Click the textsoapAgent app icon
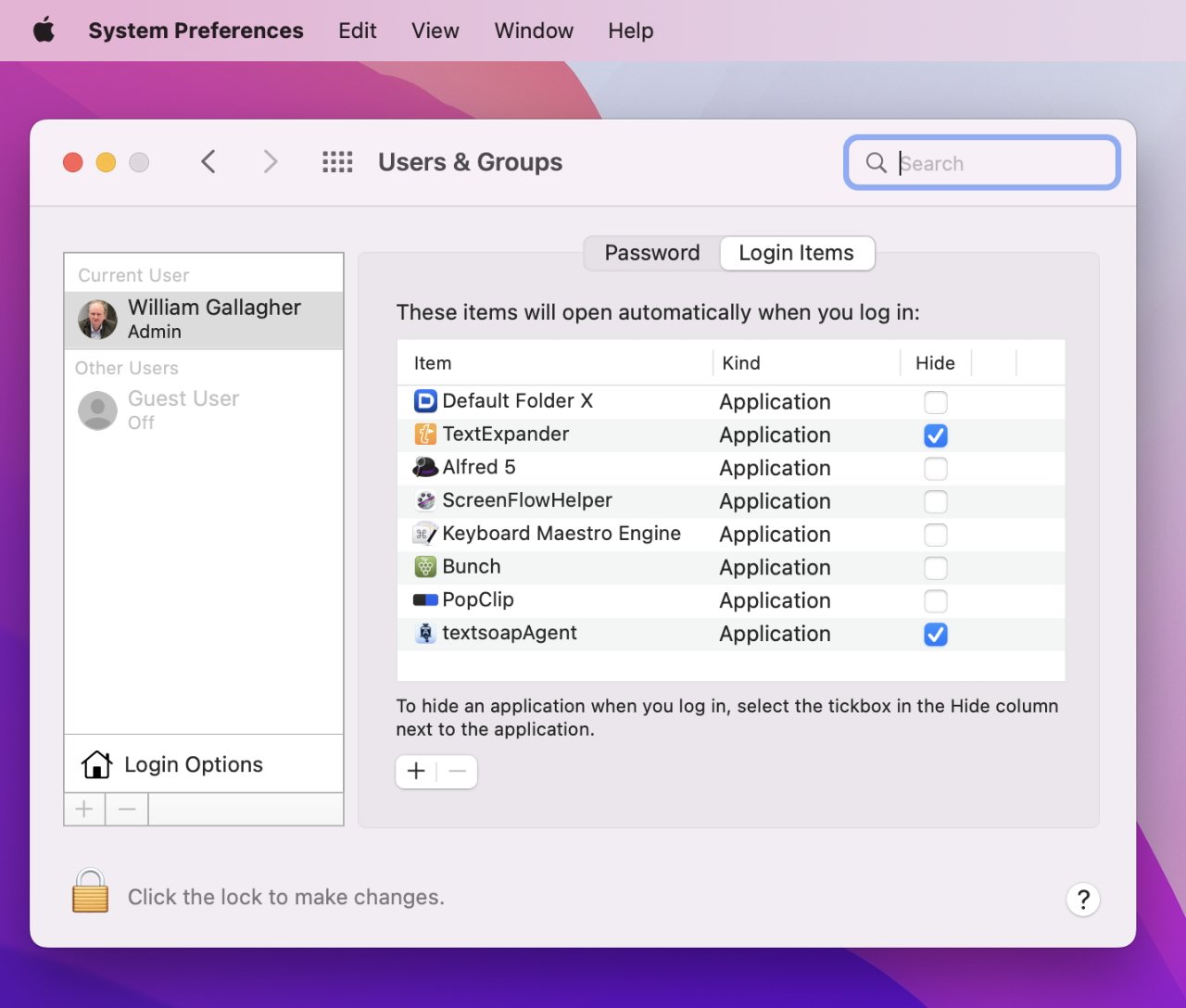1186x1008 pixels. tap(424, 634)
